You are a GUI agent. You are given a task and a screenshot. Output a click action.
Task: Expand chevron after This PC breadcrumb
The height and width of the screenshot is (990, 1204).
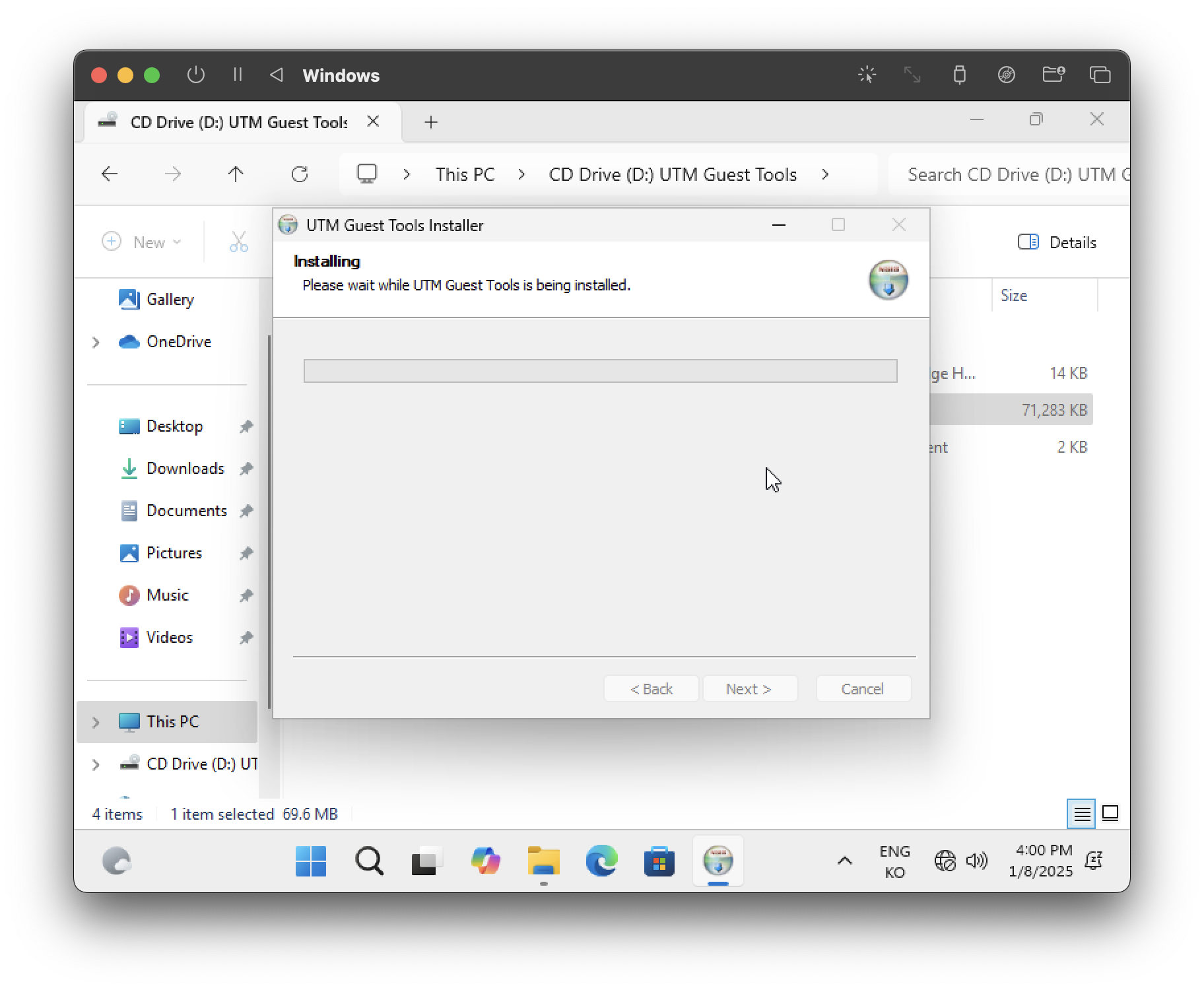click(521, 174)
